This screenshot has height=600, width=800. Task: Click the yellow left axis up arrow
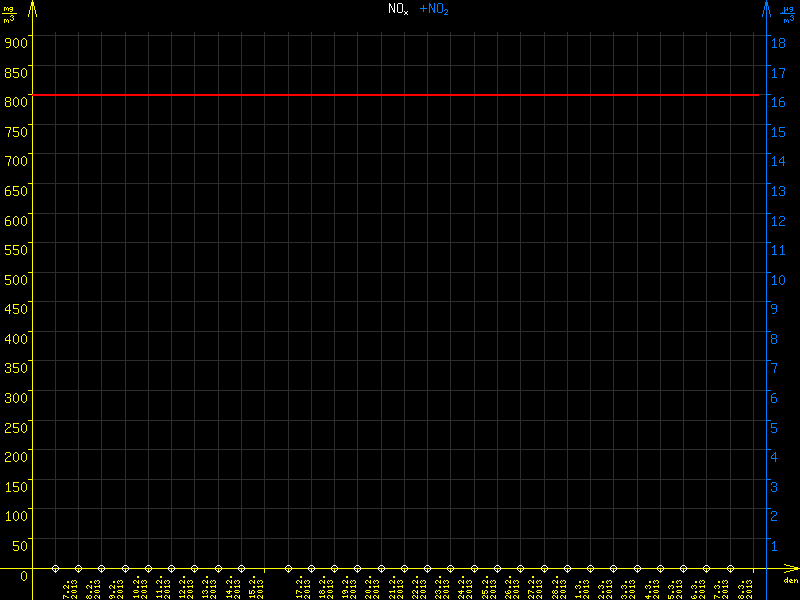click(x=32, y=10)
